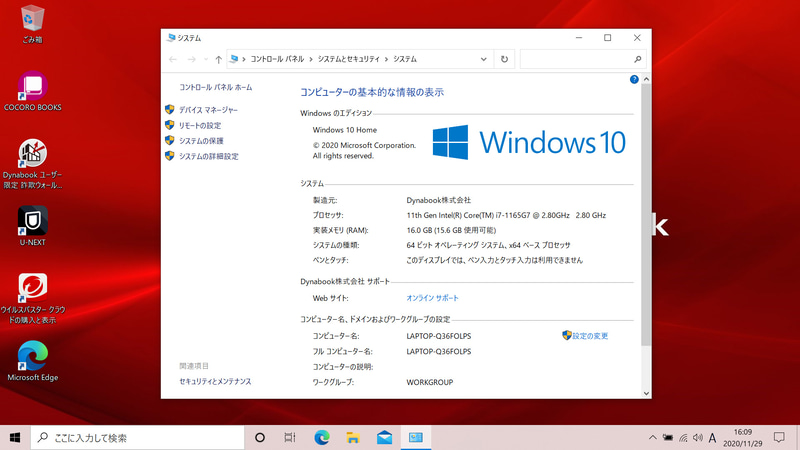This screenshot has width=800, height=450.
Task: Go up one level with up arrow
Action: pyautogui.click(x=218, y=60)
